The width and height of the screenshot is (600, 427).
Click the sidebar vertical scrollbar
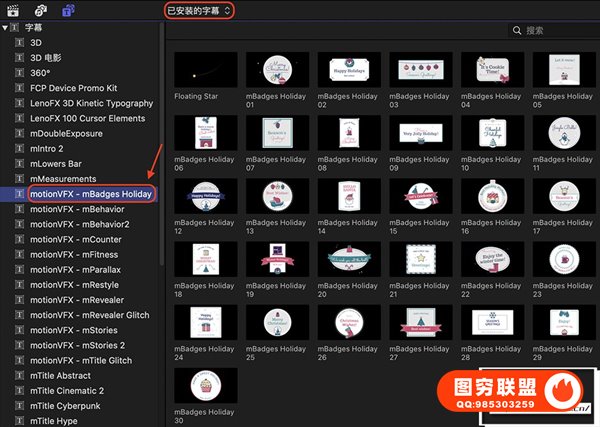pos(163,150)
